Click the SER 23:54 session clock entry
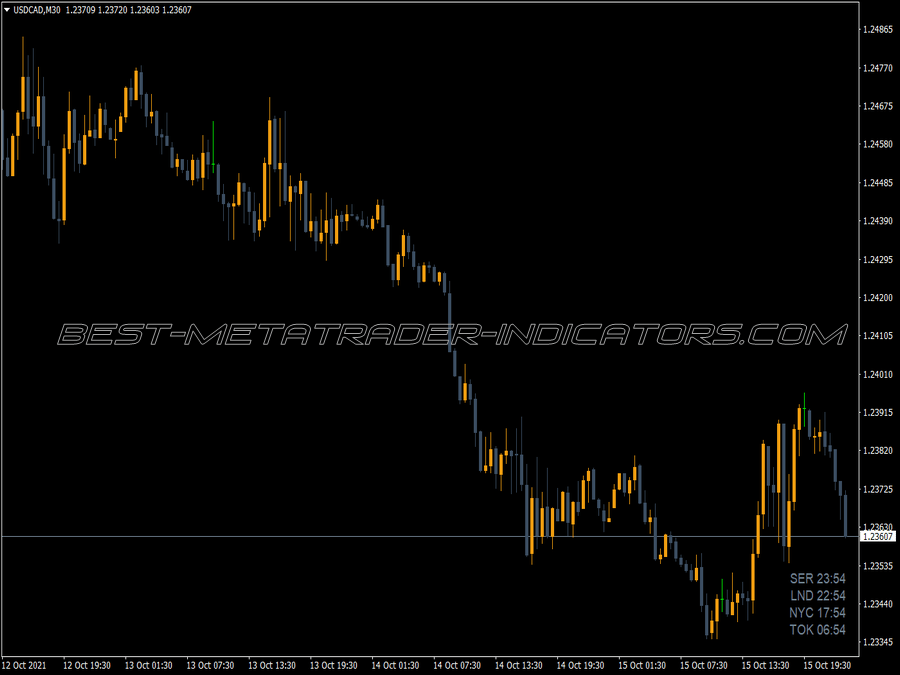Image resolution: width=900 pixels, height=675 pixels. pos(818,579)
